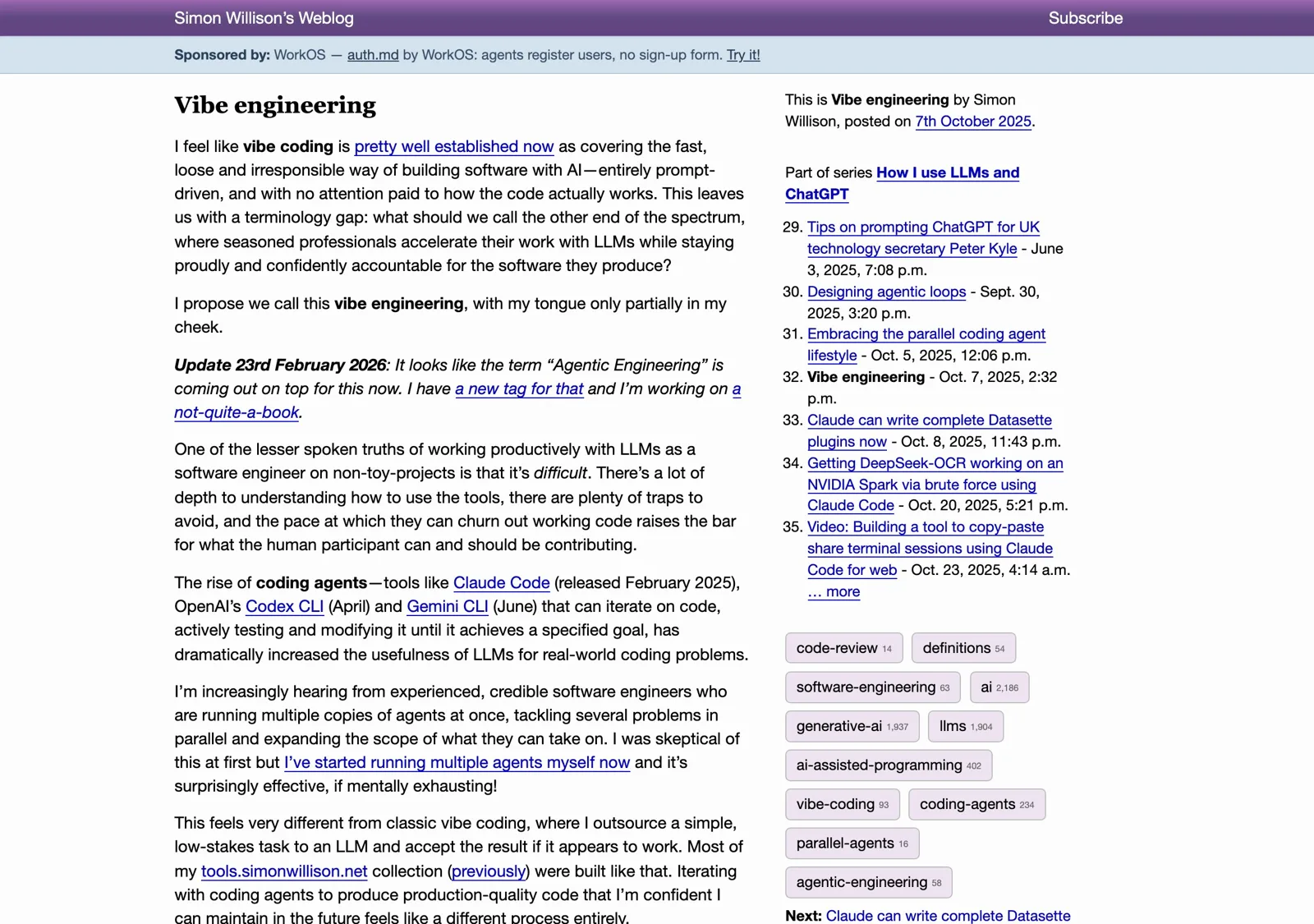The image size is (1314, 924).
Task: Follow the Claude Code link in the article
Action: click(501, 582)
